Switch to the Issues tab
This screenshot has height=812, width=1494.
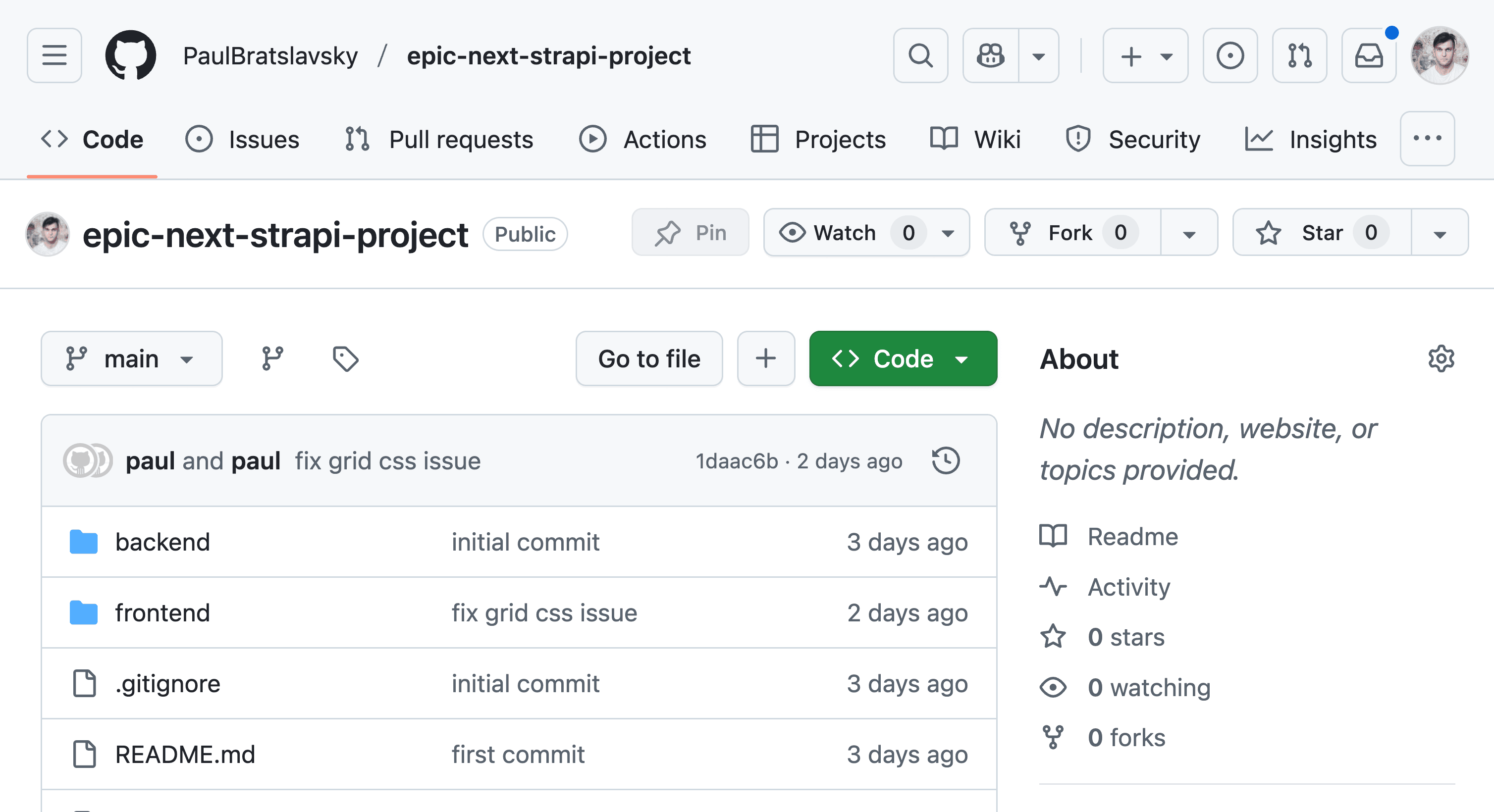242,140
